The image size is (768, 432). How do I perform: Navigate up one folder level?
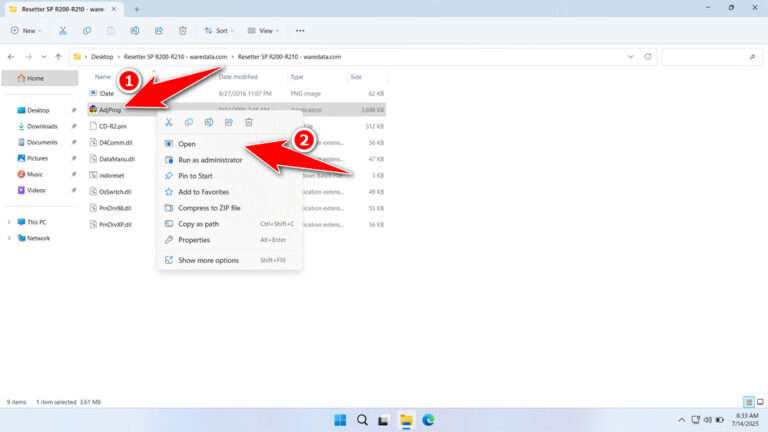pyautogui.click(x=59, y=57)
